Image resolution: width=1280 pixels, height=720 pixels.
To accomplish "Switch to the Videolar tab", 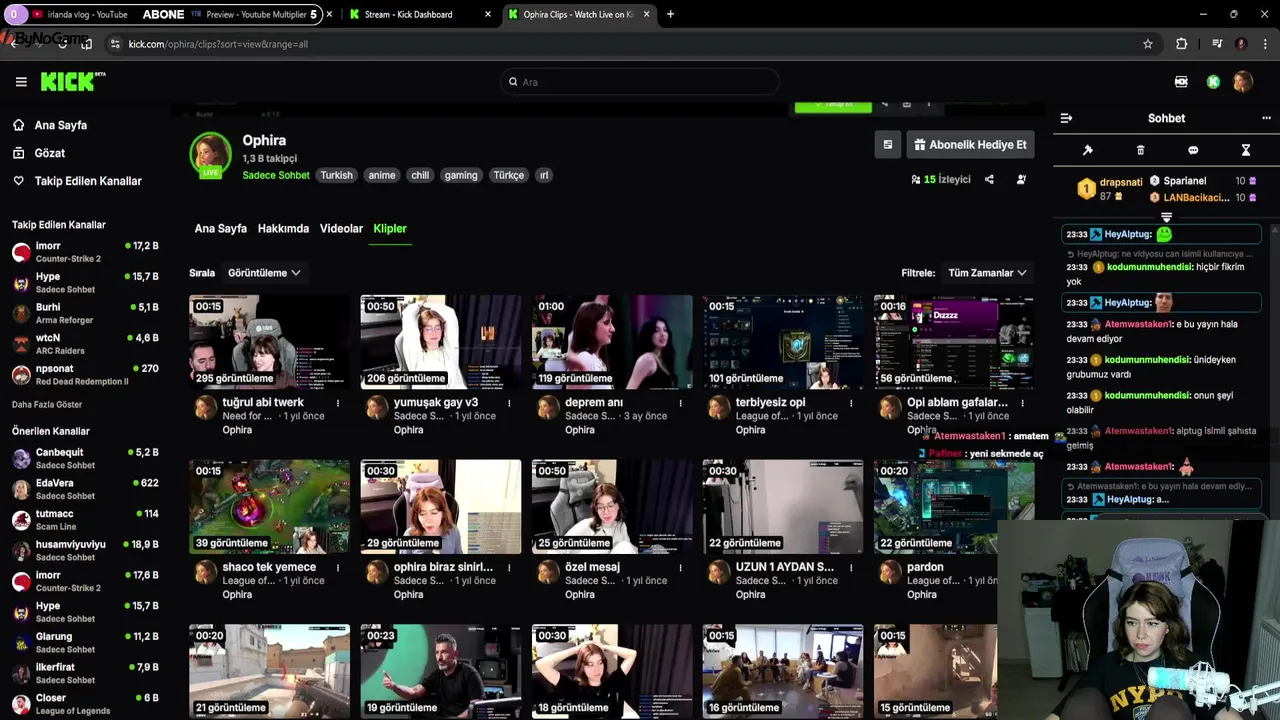I will (341, 229).
